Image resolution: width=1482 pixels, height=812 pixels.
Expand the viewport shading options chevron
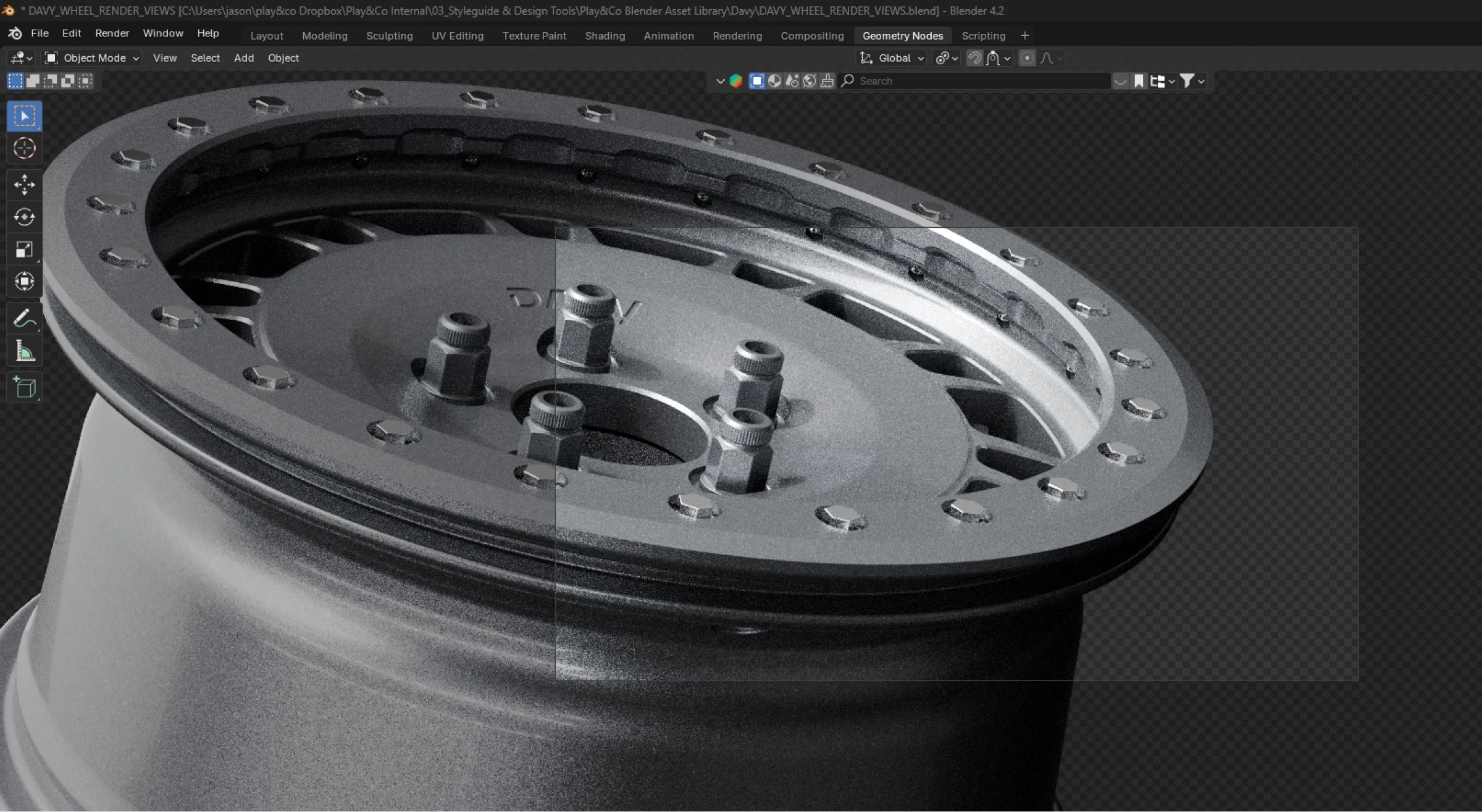coord(720,81)
